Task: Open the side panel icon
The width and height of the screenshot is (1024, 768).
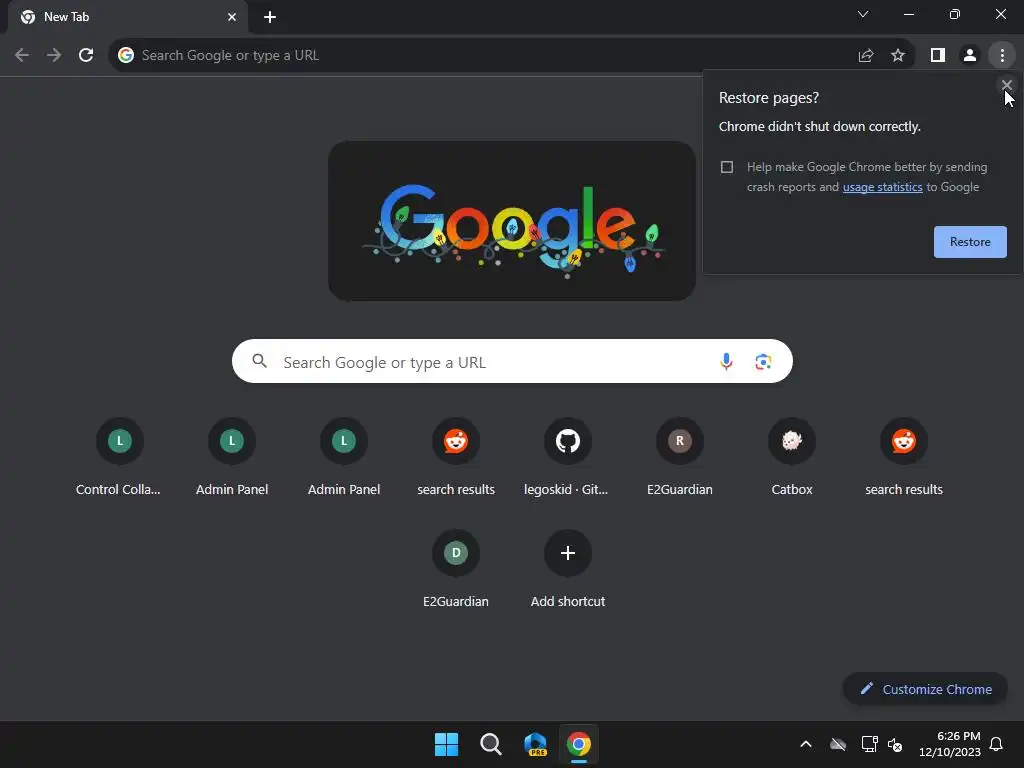Action: click(938, 56)
